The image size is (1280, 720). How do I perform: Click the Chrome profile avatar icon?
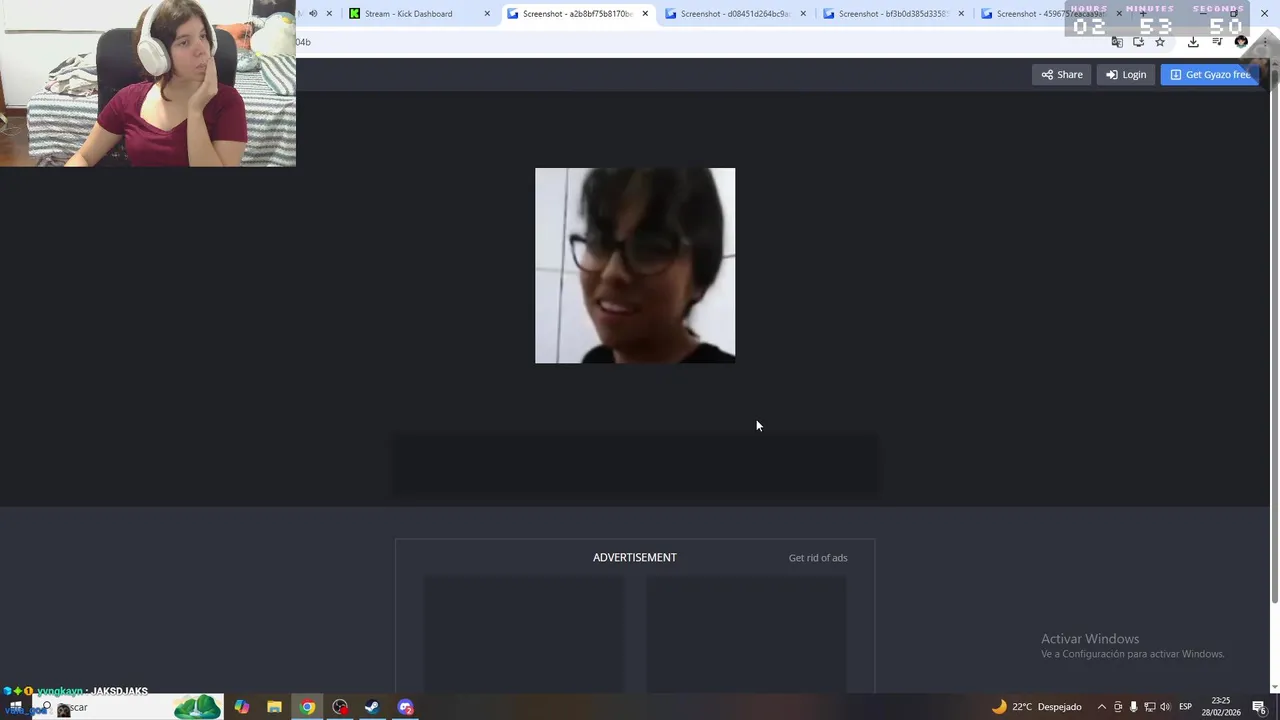click(1241, 42)
